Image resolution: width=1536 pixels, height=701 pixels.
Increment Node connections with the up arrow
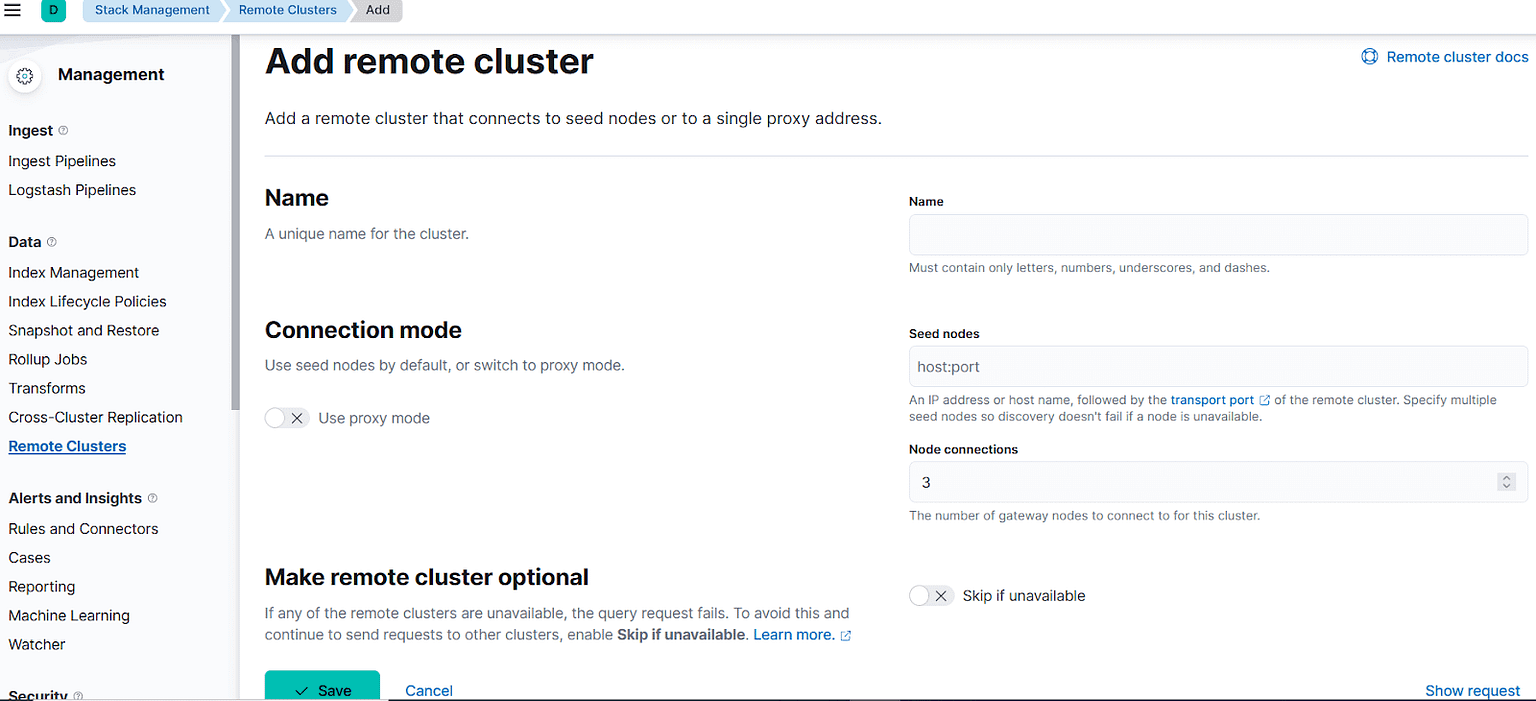click(1506, 477)
